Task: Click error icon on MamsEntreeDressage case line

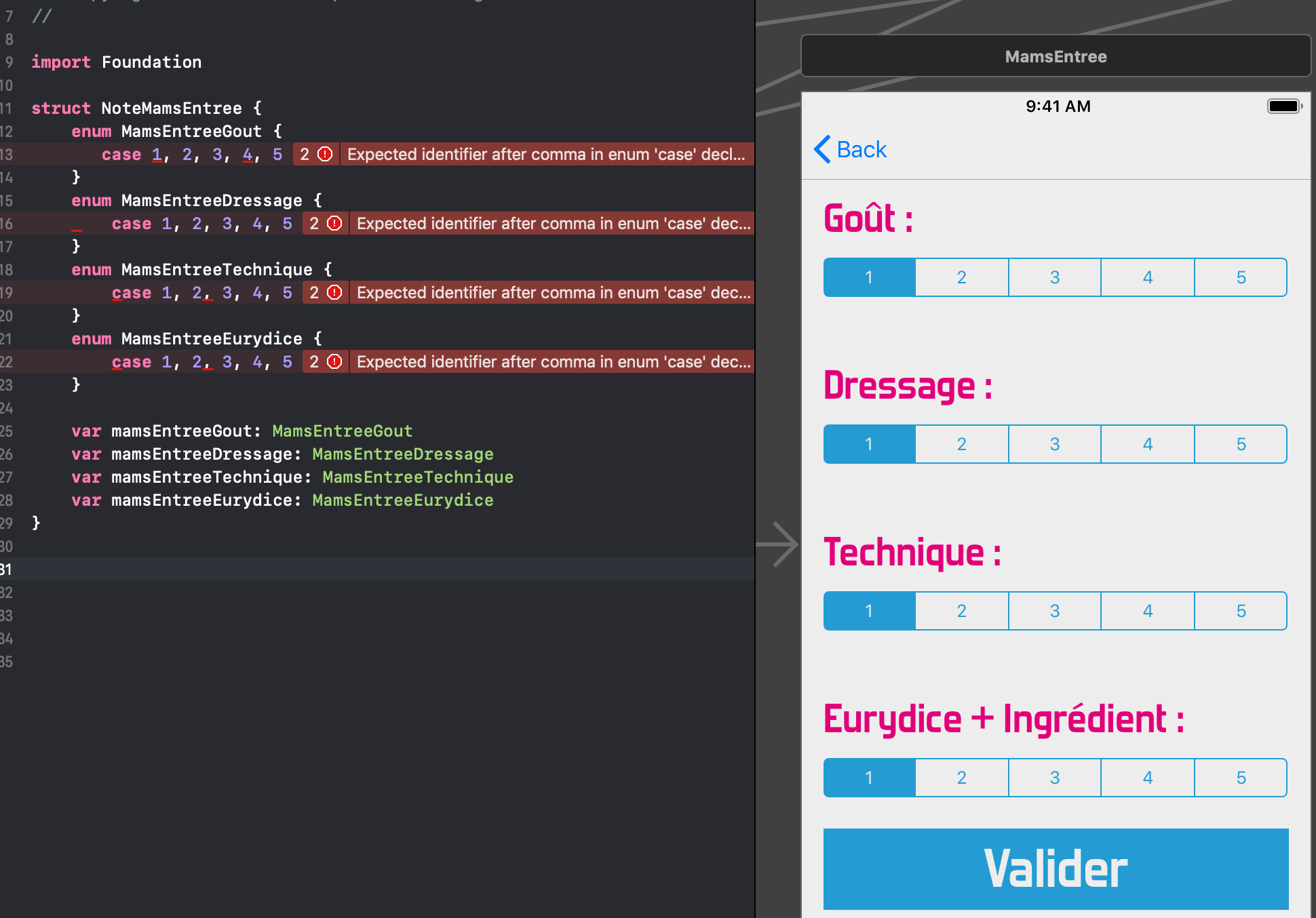Action: 334,223
